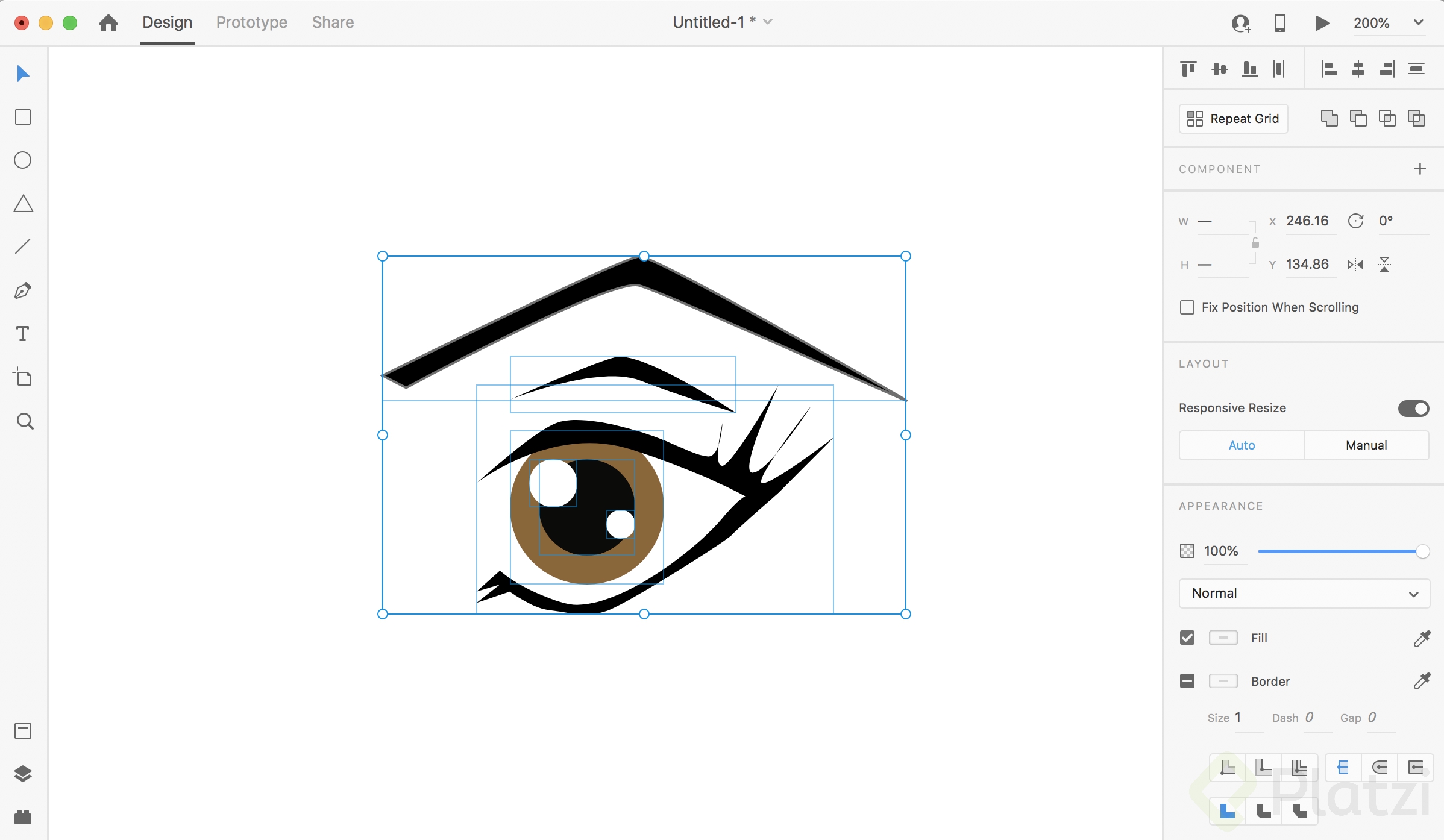Switch responsive resize to Manual

tap(1366, 445)
